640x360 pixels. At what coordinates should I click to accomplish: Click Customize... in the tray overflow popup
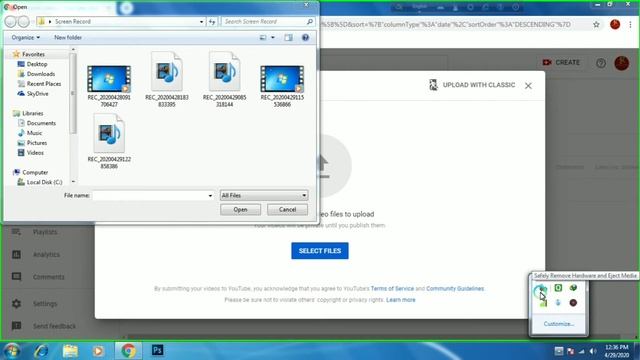[x=558, y=324]
